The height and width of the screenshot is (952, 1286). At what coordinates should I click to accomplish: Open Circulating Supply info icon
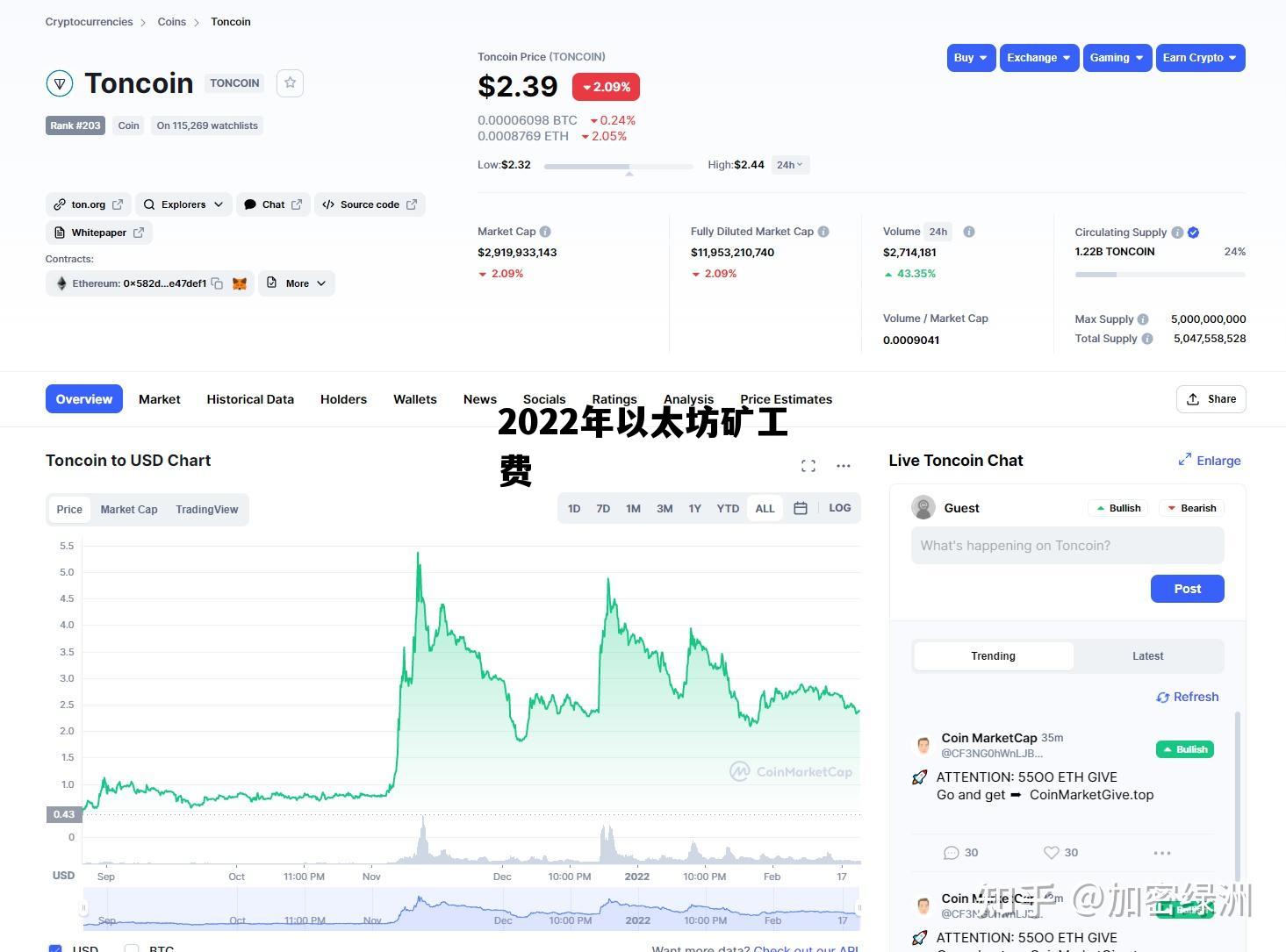pos(1177,233)
